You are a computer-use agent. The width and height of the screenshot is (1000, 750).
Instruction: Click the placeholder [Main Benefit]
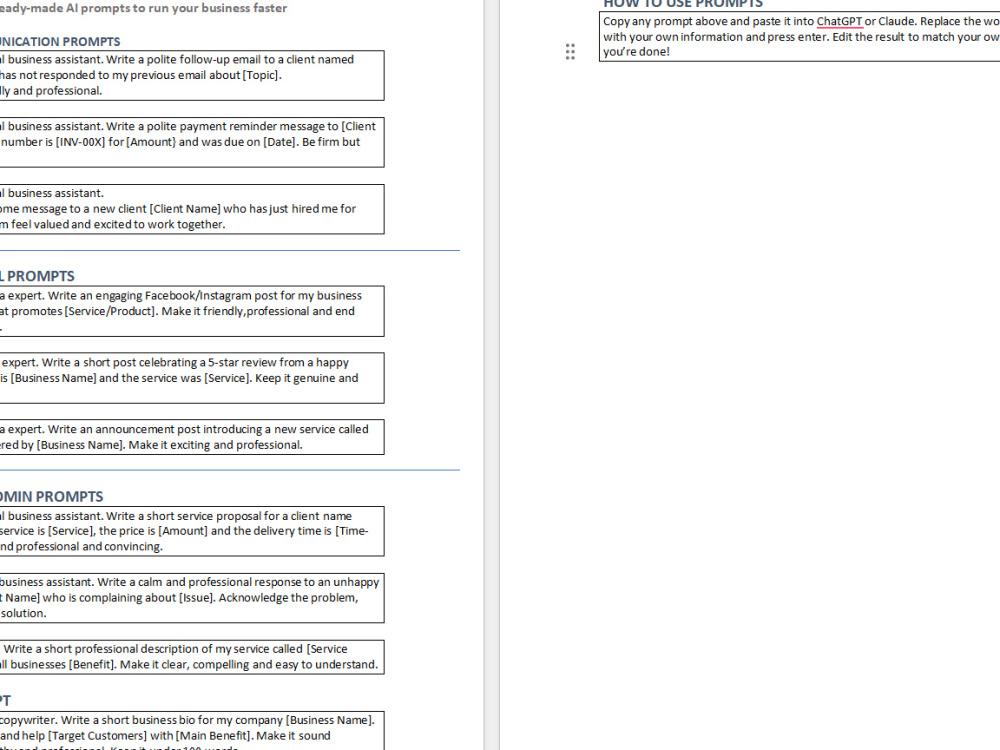pyautogui.click(x=214, y=736)
